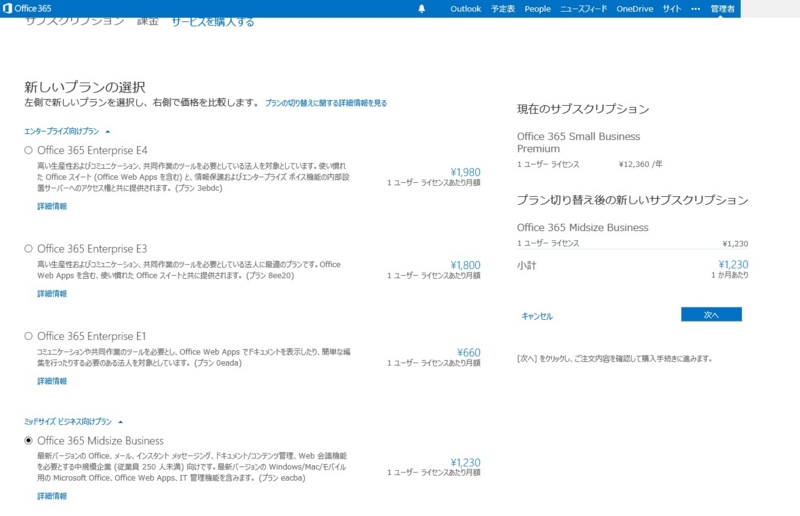Open 詳細情報 for Enterprise E3
800x516 pixels.
pyautogui.click(x=52, y=293)
